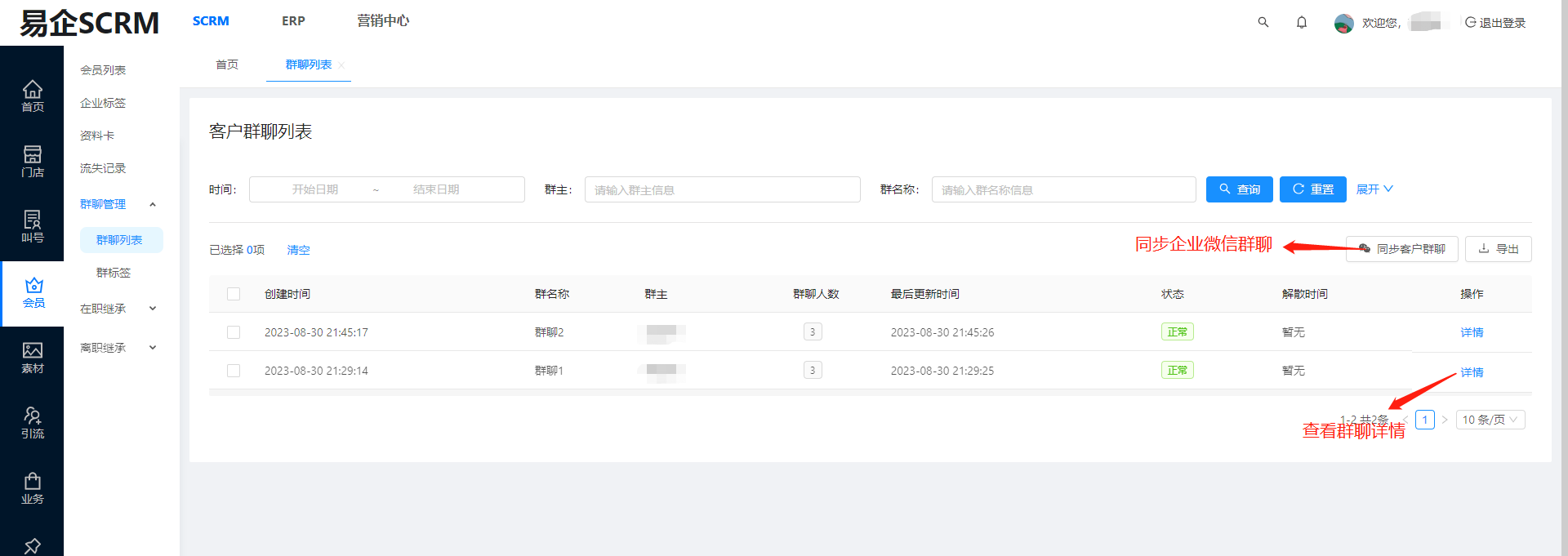Viewport: 1568px width, 556px height.
Task: Focus the 群名称 group name input field
Action: 1063,189
